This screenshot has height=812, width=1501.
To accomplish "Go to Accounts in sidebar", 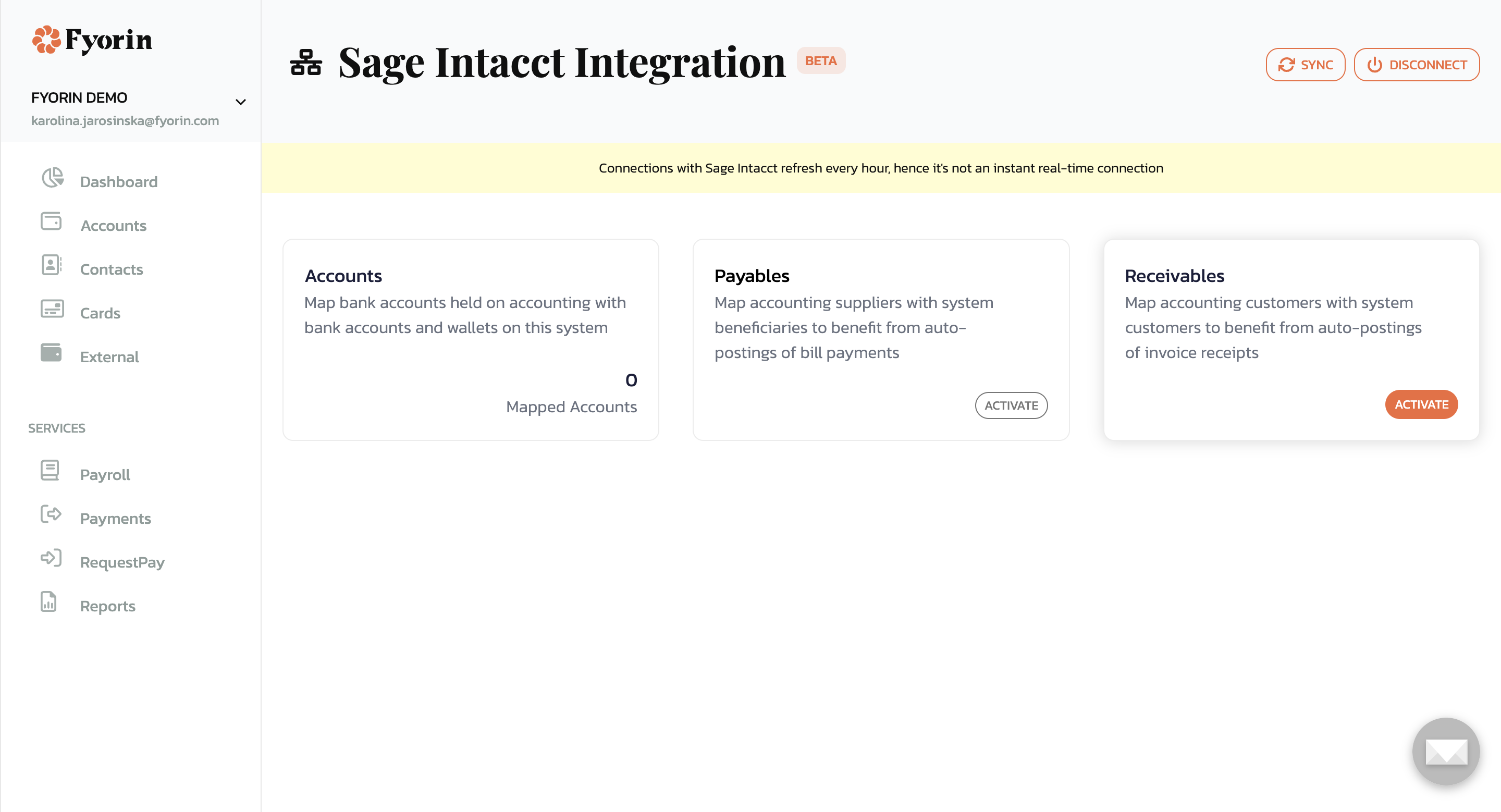I will coord(114,226).
